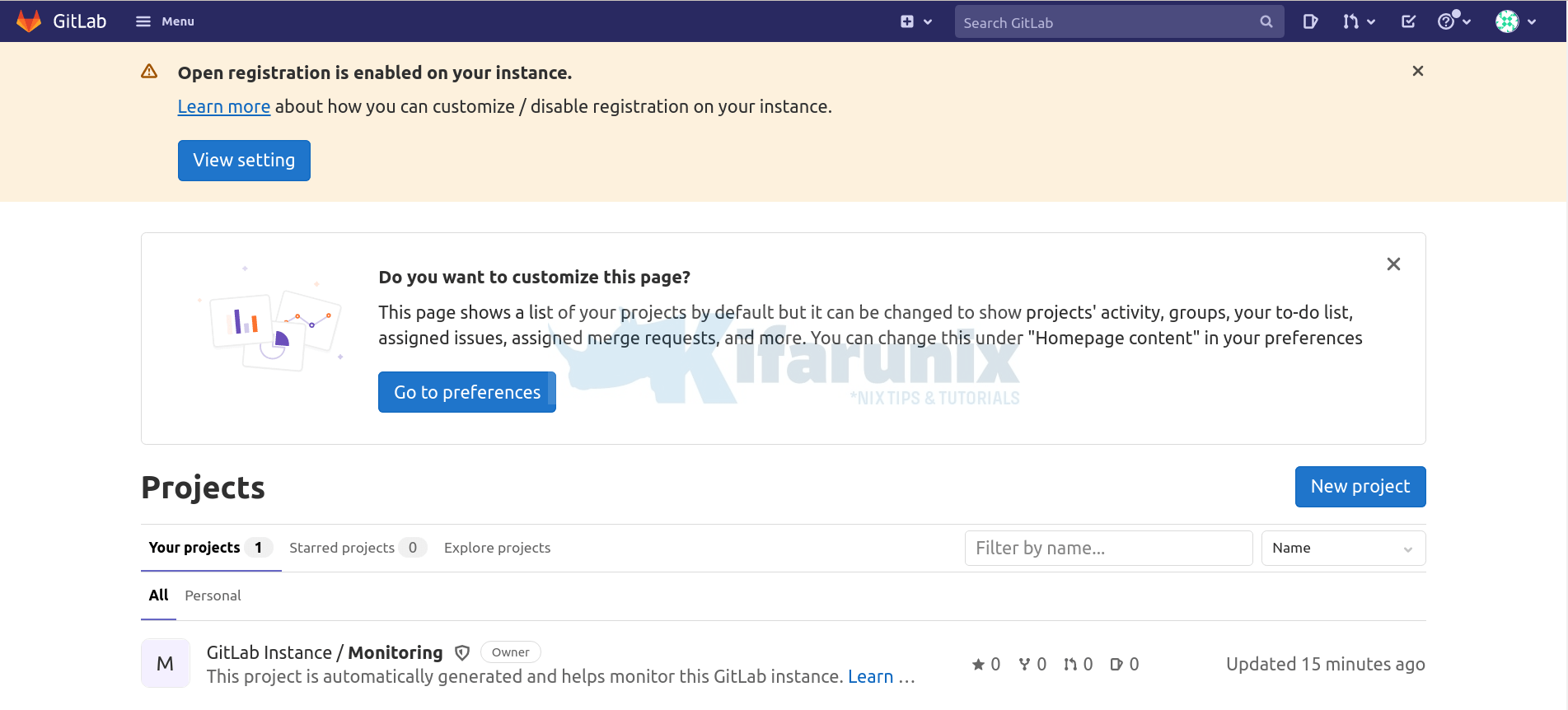
Task: Click the Starred projects count badge 0
Action: pos(413,548)
